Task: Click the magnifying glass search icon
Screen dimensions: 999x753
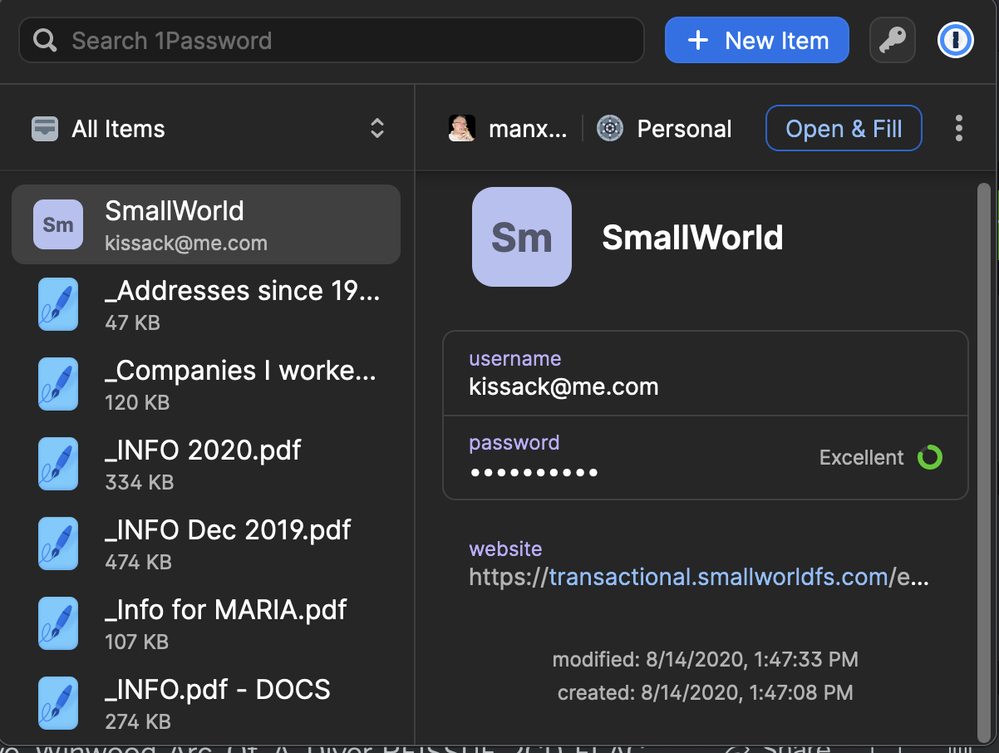Action: pos(45,41)
